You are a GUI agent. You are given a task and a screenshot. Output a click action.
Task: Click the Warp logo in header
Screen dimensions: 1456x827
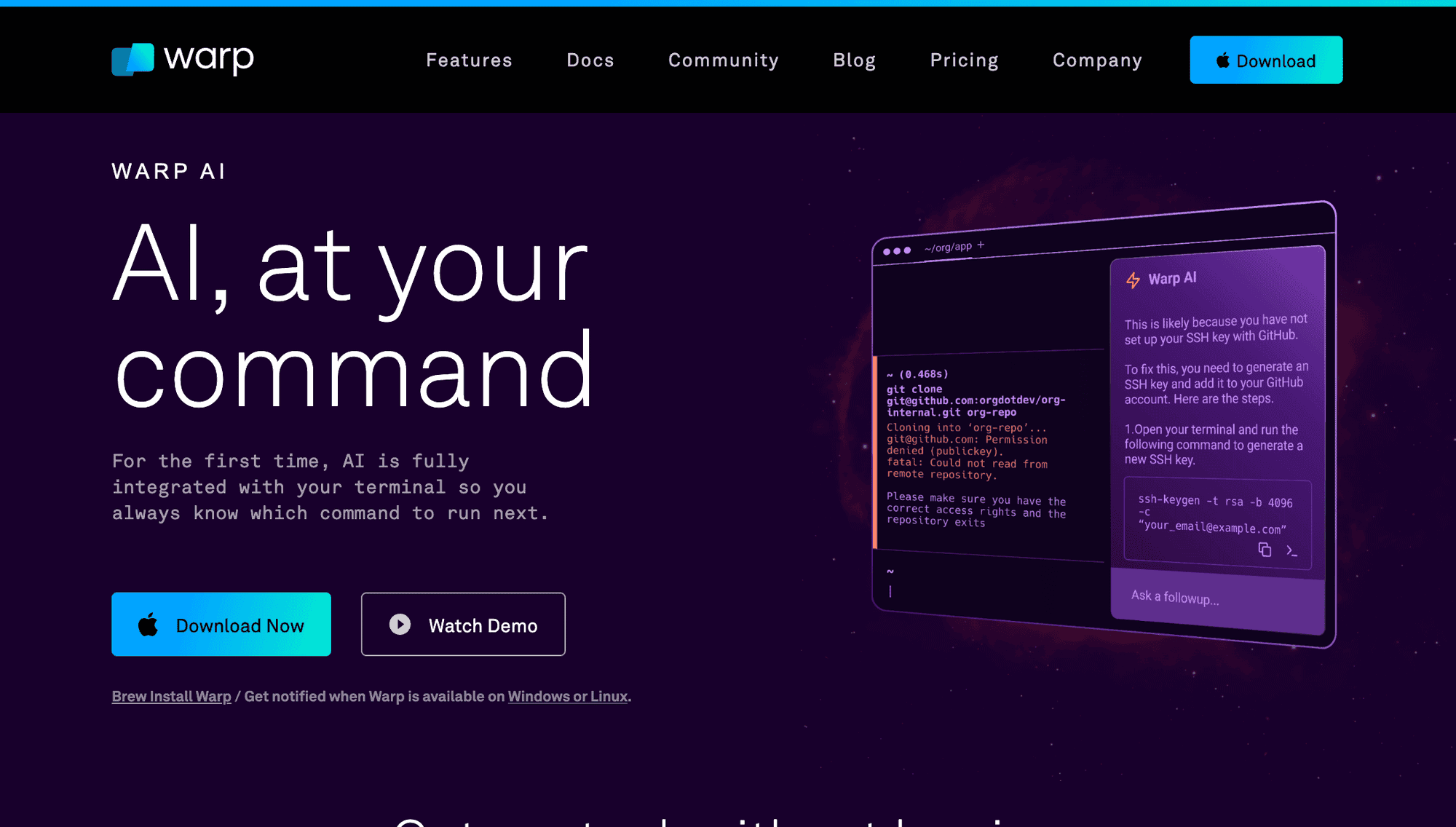click(x=183, y=59)
